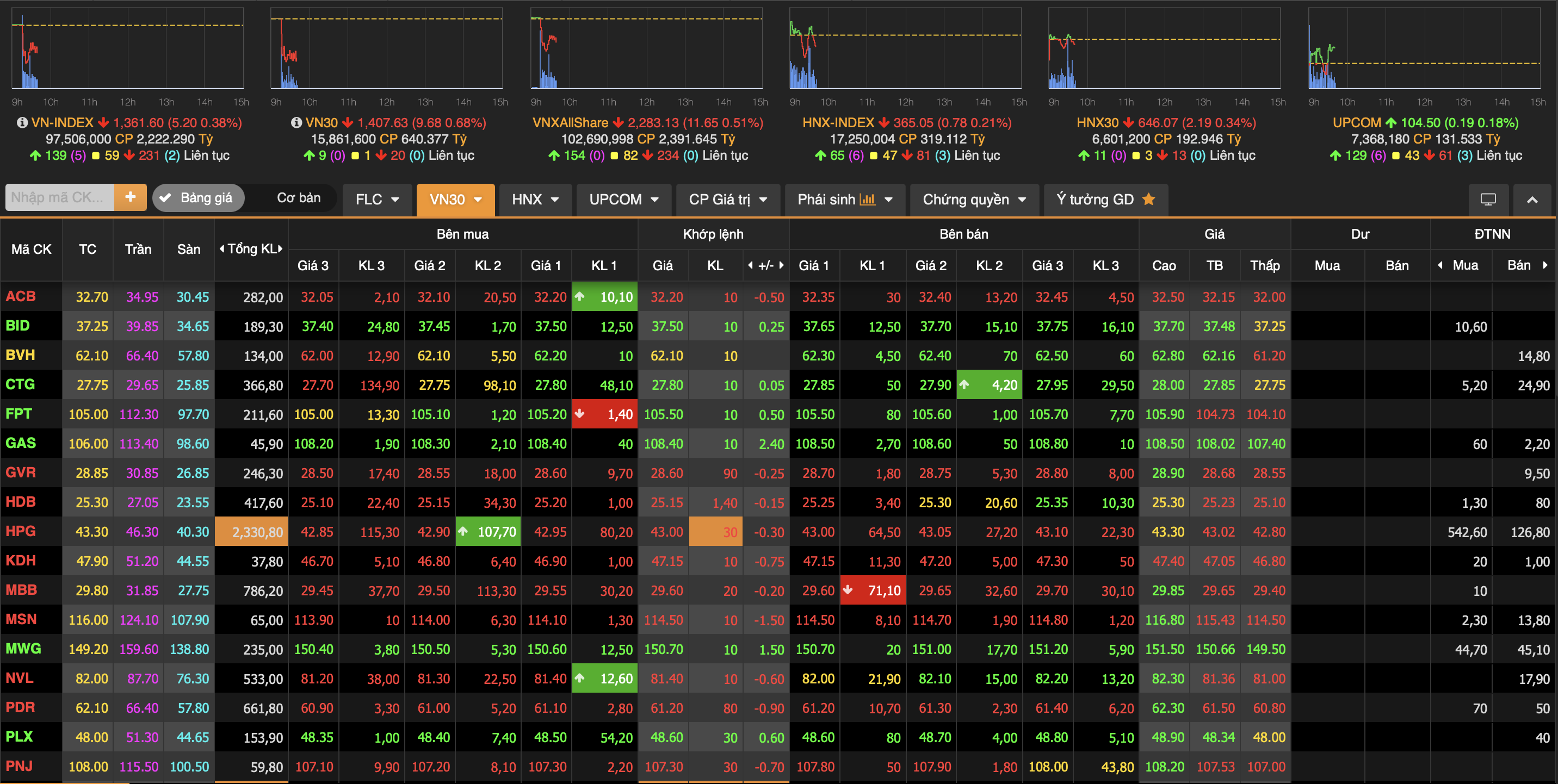Screen dimensions: 1558x784
Task: Click left arrow beside +/- column header
Action: coord(751,265)
